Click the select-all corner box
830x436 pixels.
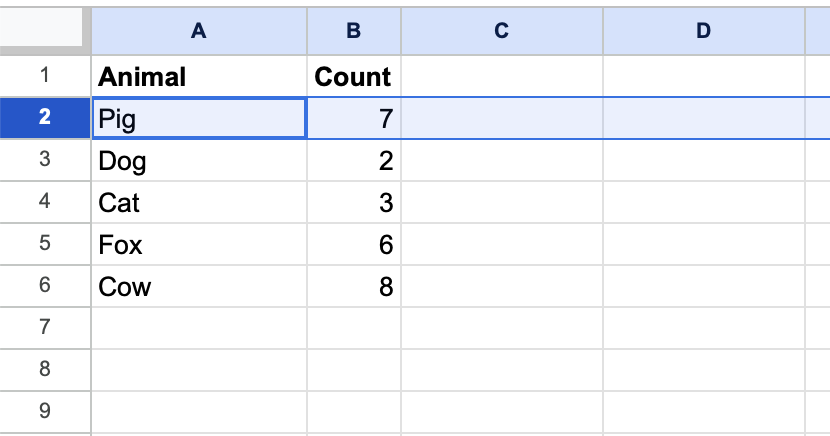[x=45, y=31]
